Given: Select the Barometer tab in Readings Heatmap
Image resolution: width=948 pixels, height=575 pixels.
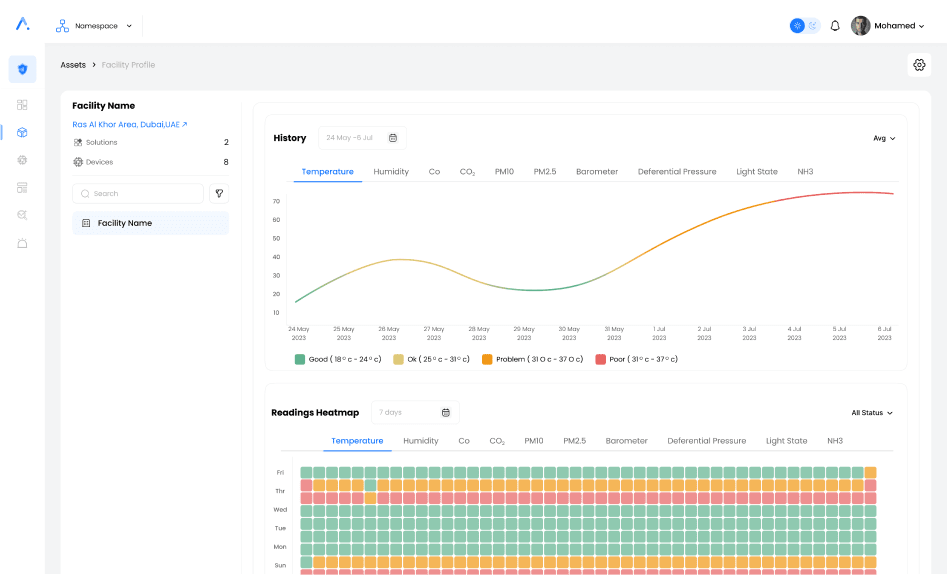Looking at the screenshot, I should (626, 441).
